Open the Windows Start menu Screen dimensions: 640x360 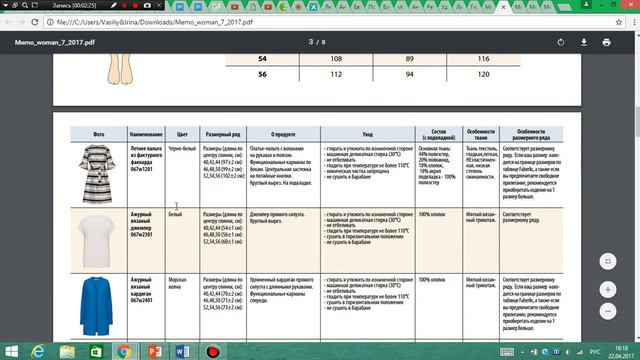pos(11,351)
